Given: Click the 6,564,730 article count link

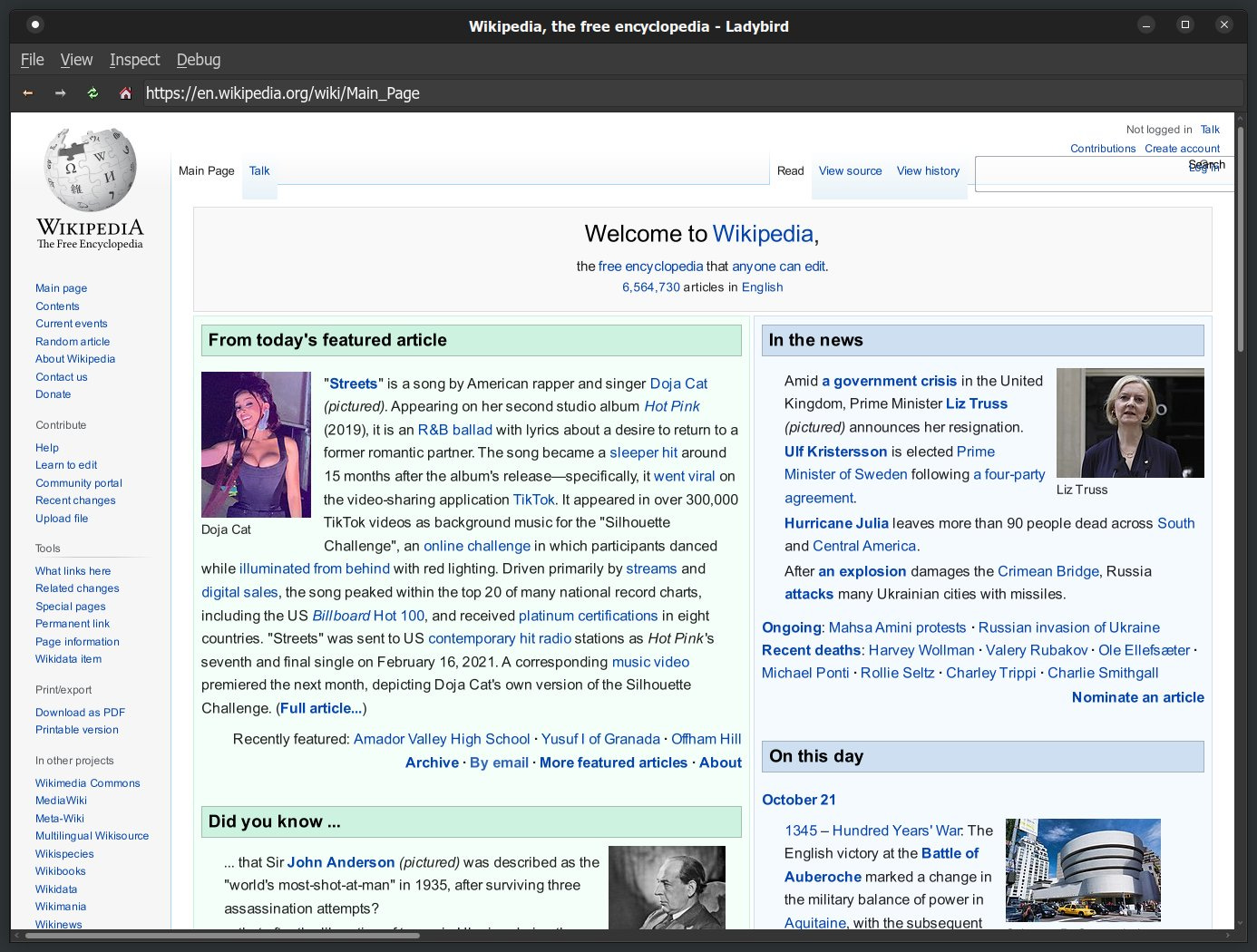Looking at the screenshot, I should [651, 287].
